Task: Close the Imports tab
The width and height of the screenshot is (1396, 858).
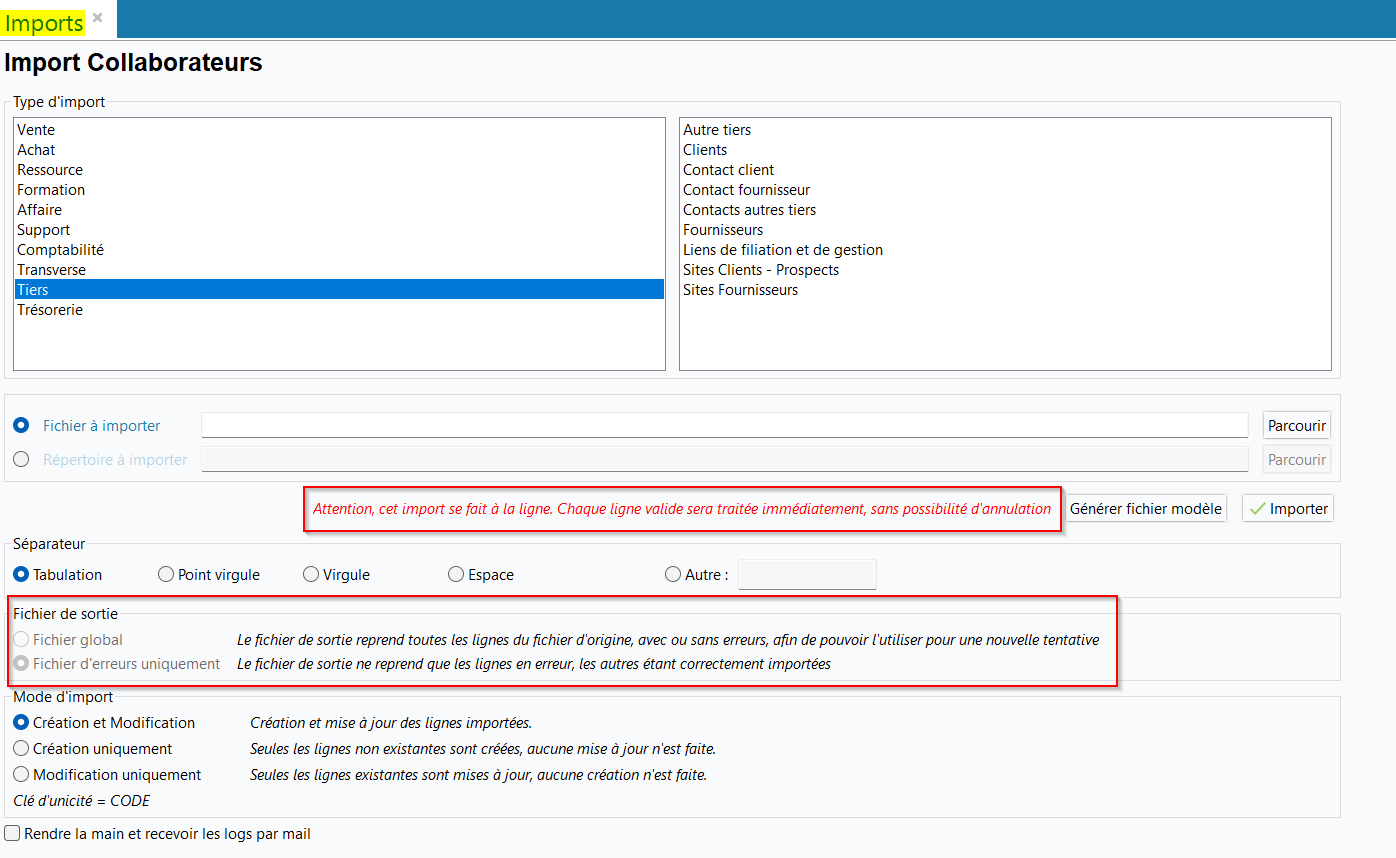Action: coord(98,17)
